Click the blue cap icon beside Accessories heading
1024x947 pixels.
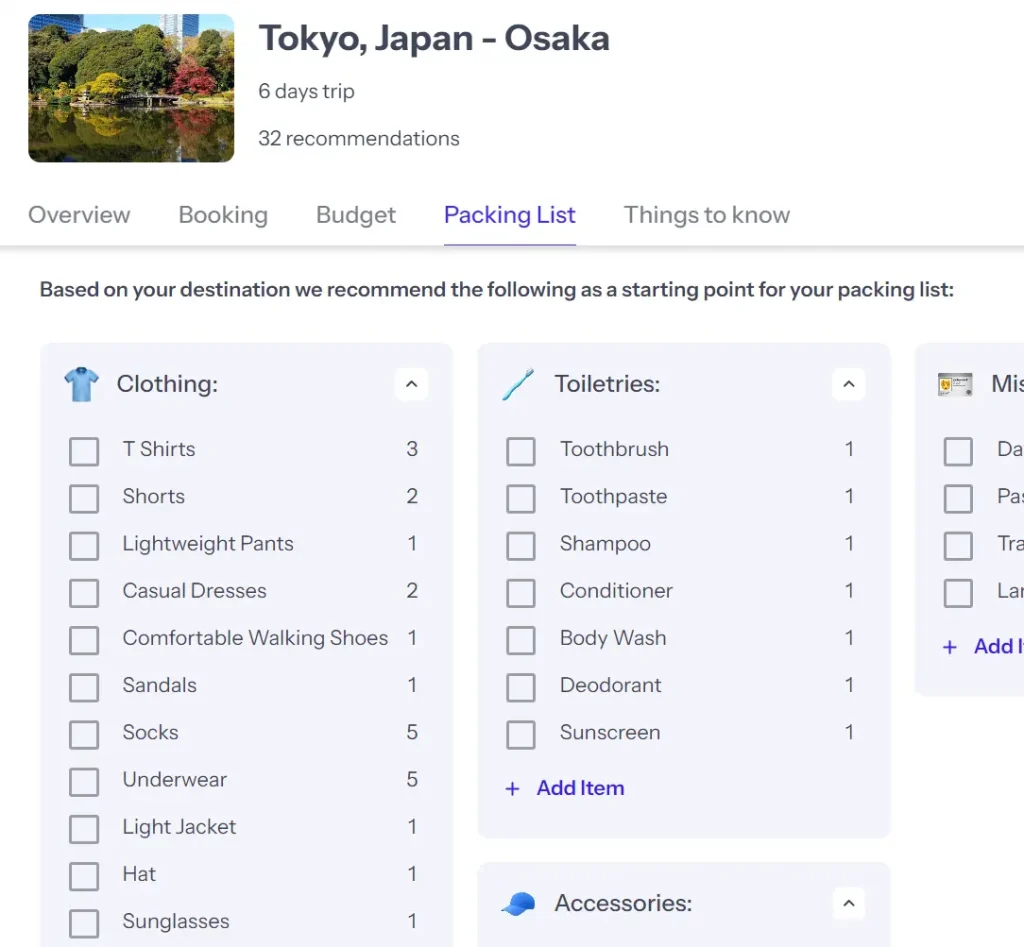(516, 902)
